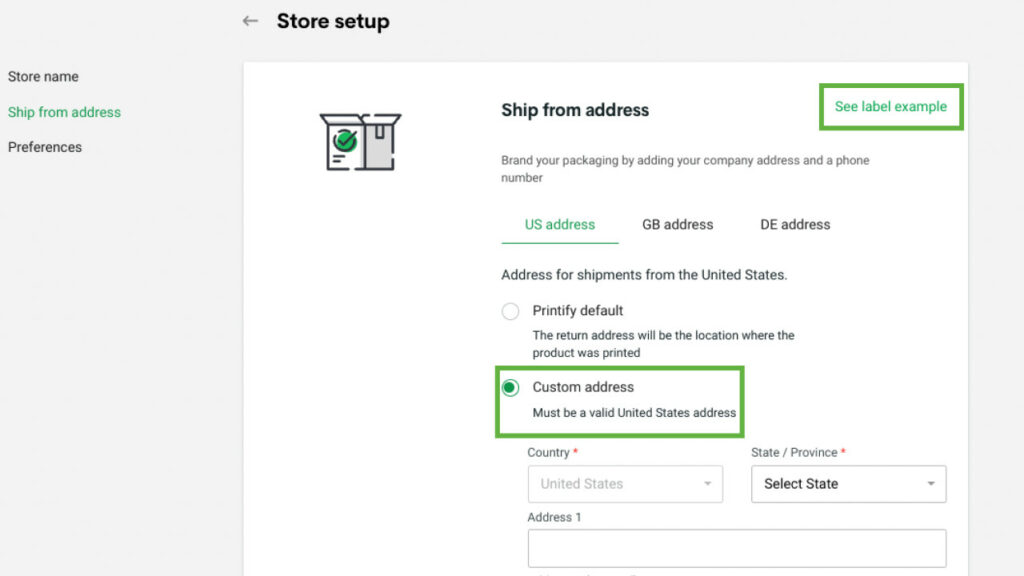Click the See label example link

pos(890,106)
